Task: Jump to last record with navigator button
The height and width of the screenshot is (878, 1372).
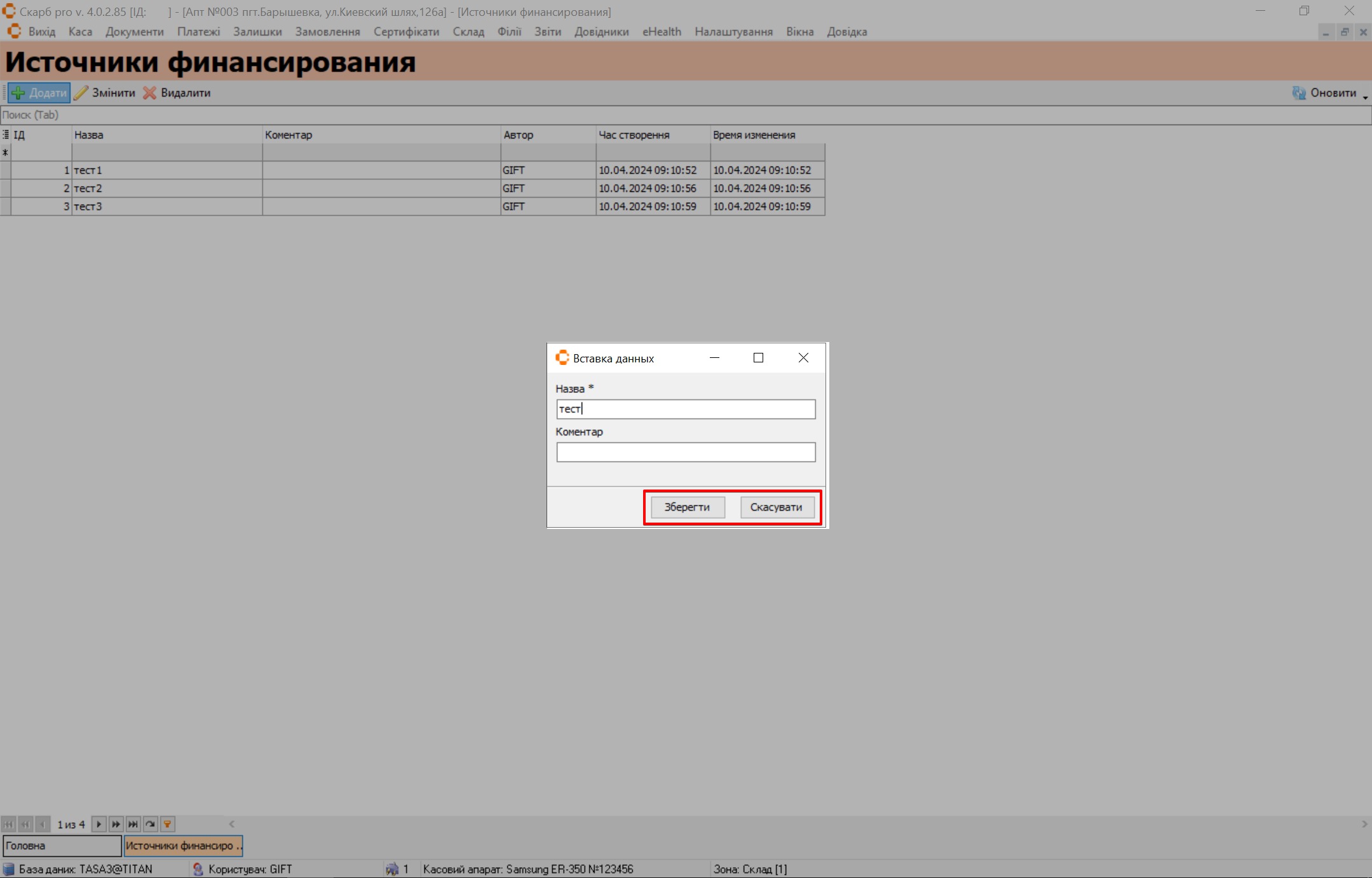Action: (x=133, y=824)
